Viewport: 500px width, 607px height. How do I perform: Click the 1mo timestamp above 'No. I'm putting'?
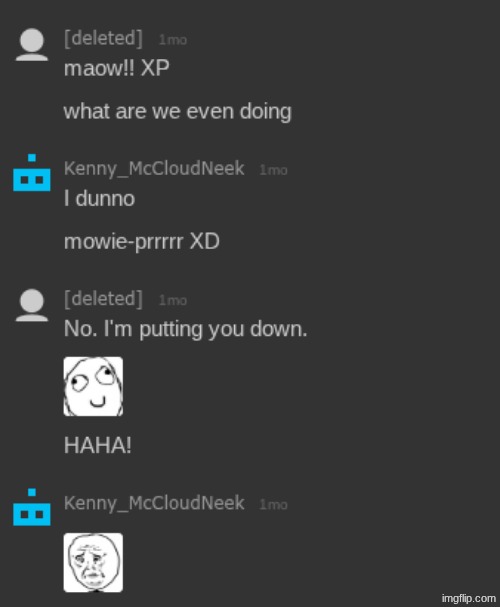point(173,300)
